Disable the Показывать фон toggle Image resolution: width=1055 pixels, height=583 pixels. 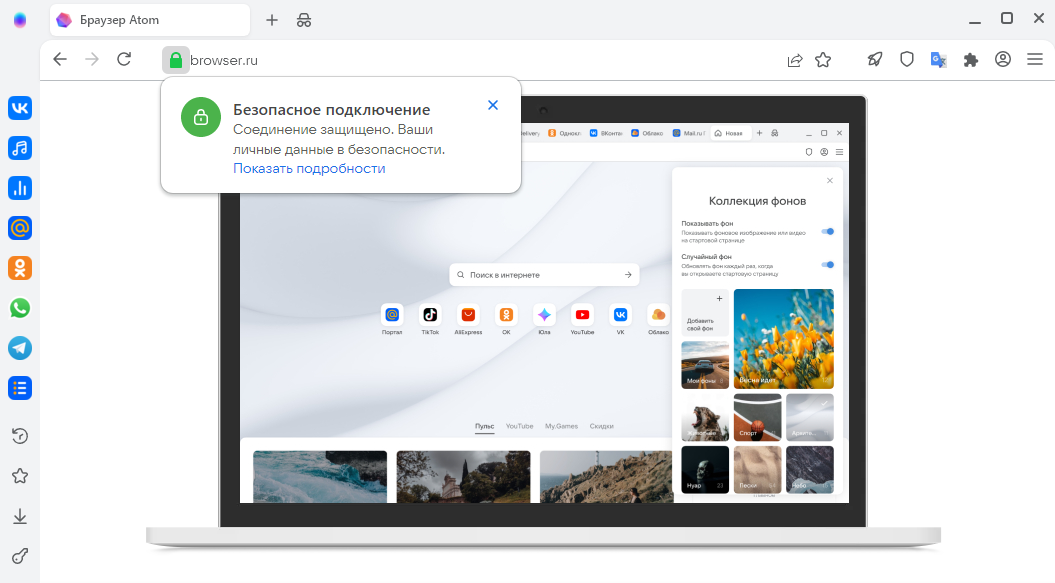[x=828, y=231]
